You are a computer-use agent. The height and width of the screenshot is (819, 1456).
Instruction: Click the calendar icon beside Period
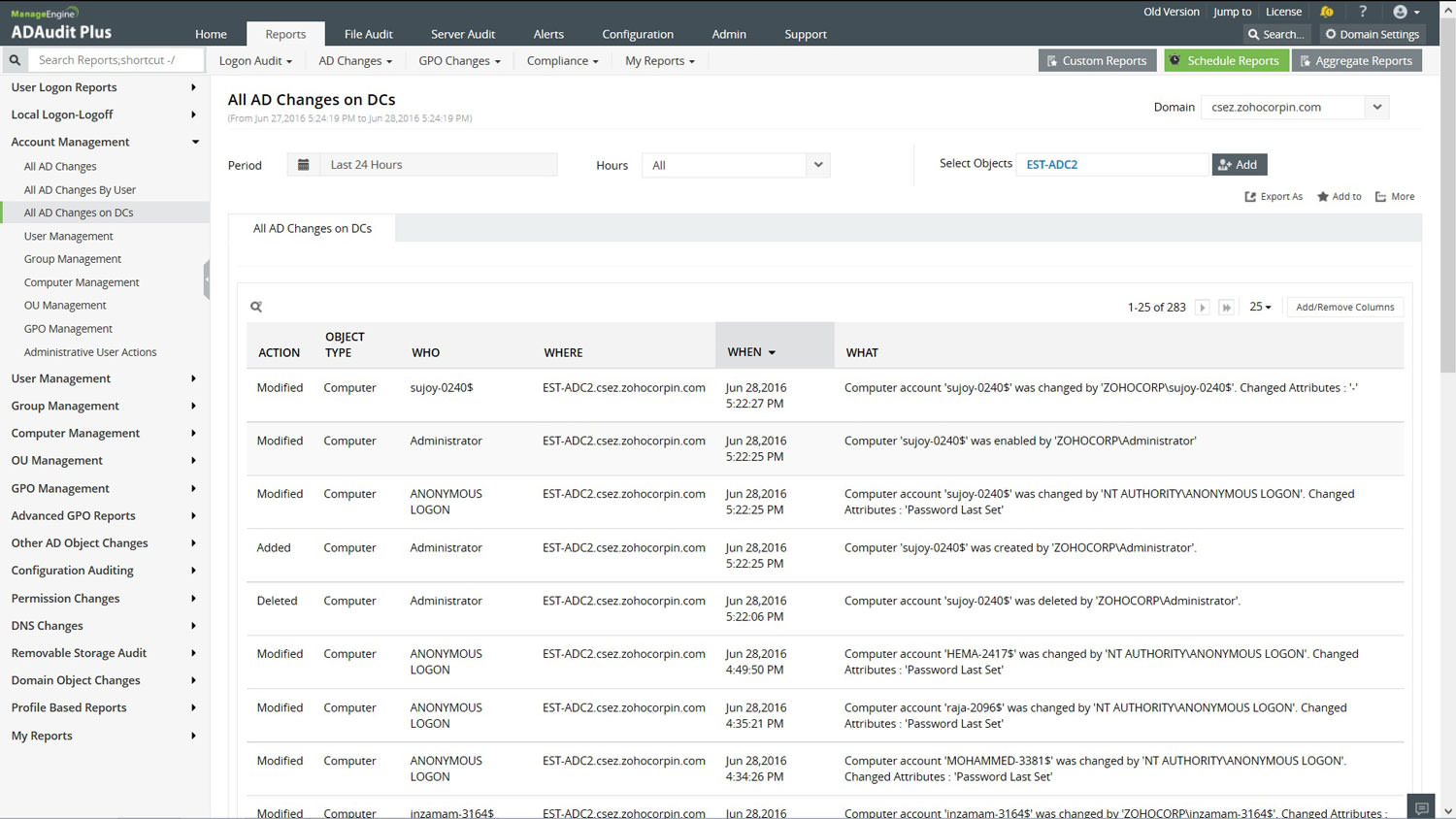click(x=303, y=165)
